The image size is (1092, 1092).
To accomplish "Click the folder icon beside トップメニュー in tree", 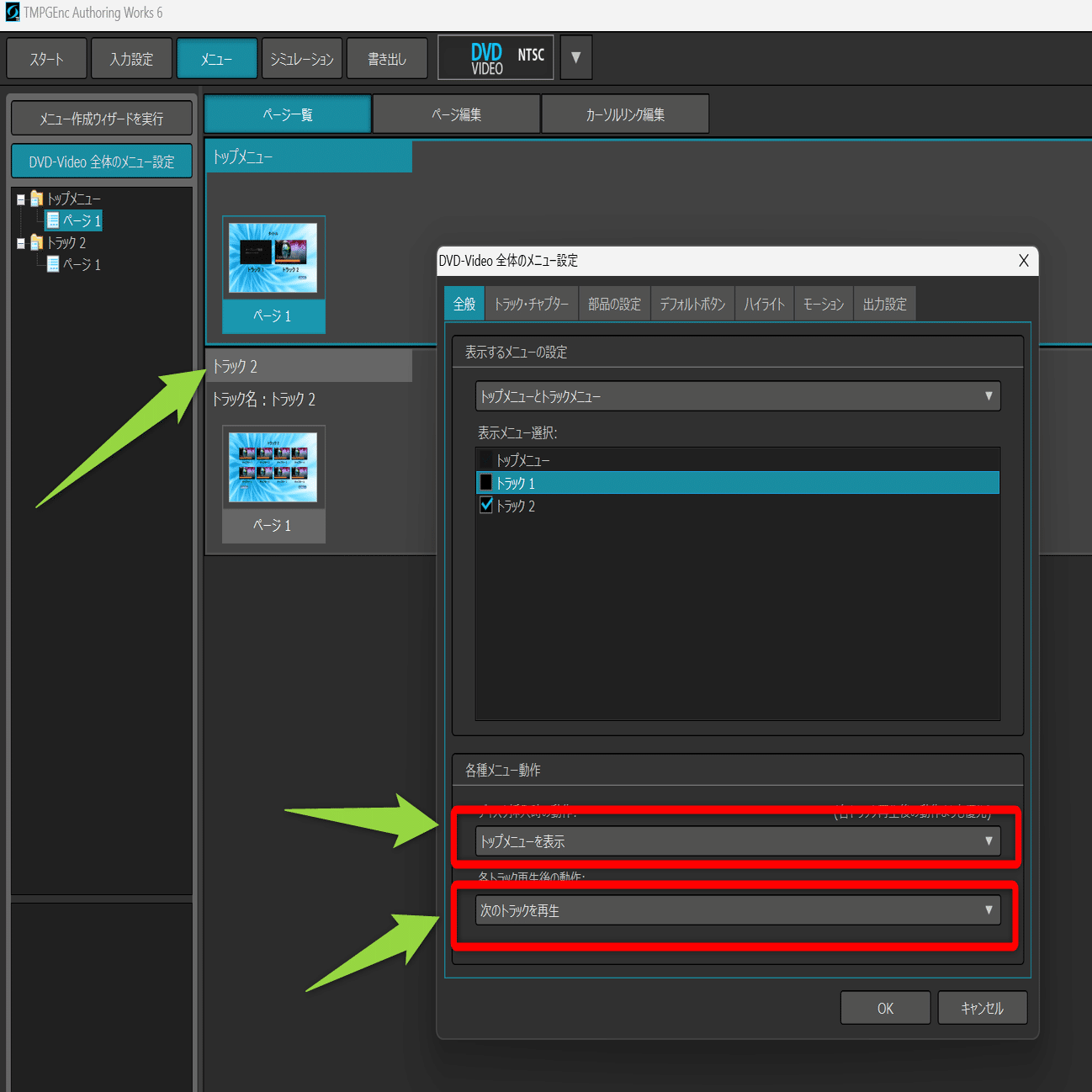I will click(36, 199).
